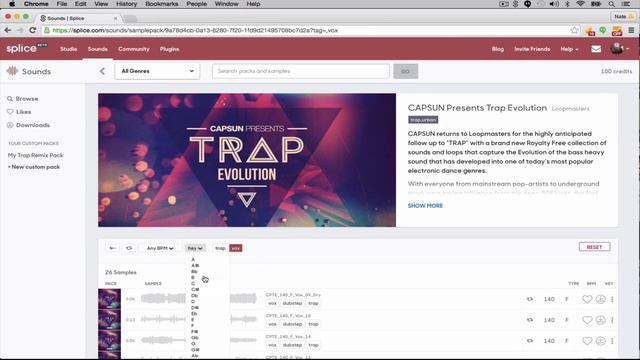This screenshot has width=640, height=360.
Task: Toggle the trap filter tag
Action: point(220,248)
